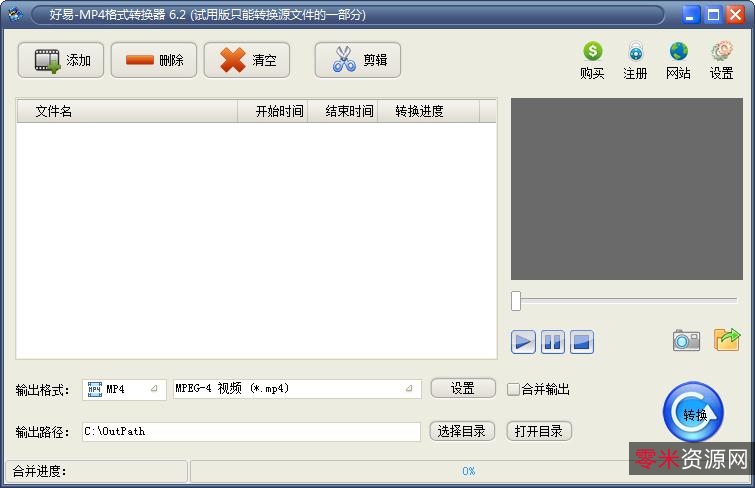Play the preview video
The image size is (755, 488).
[x=523, y=342]
